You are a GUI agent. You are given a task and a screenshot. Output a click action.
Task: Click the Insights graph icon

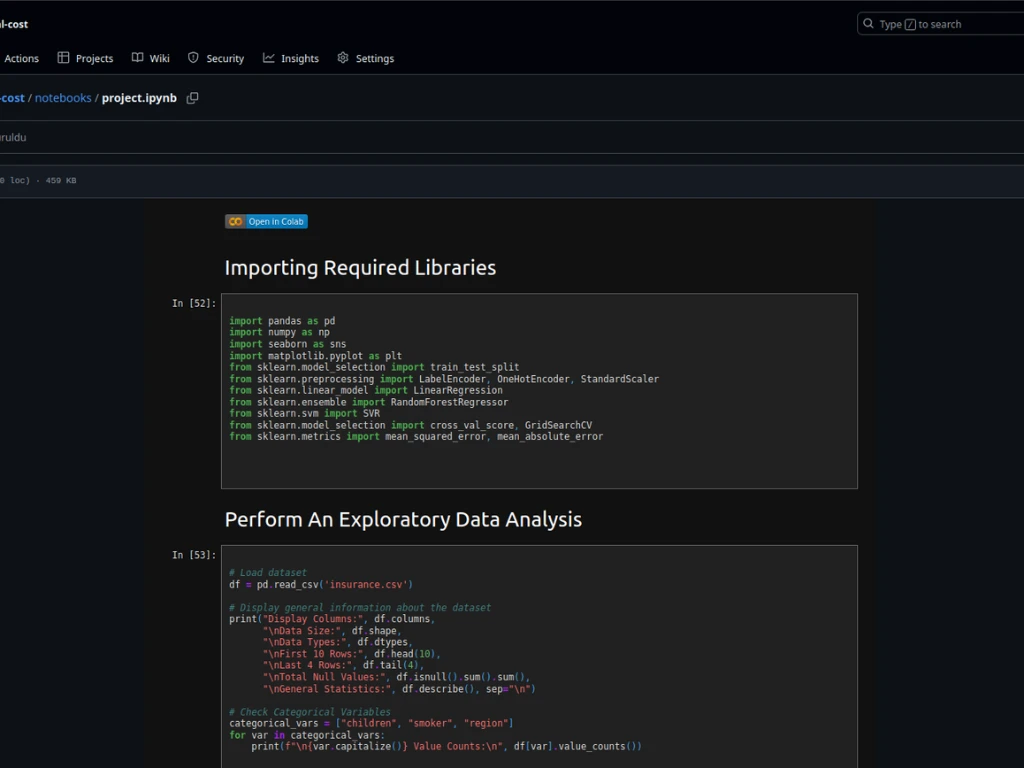269,58
